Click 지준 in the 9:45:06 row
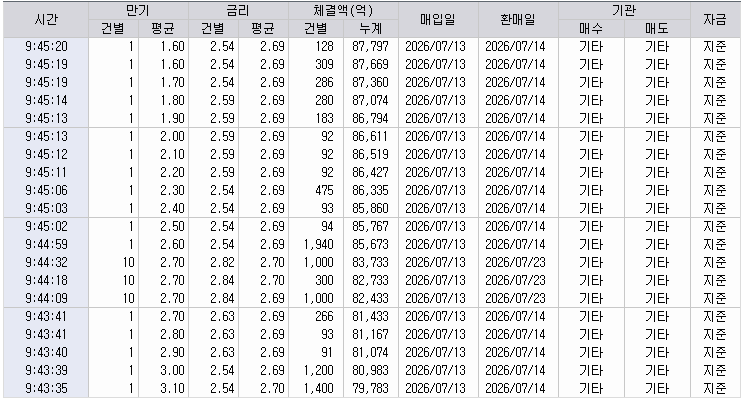 (715, 190)
